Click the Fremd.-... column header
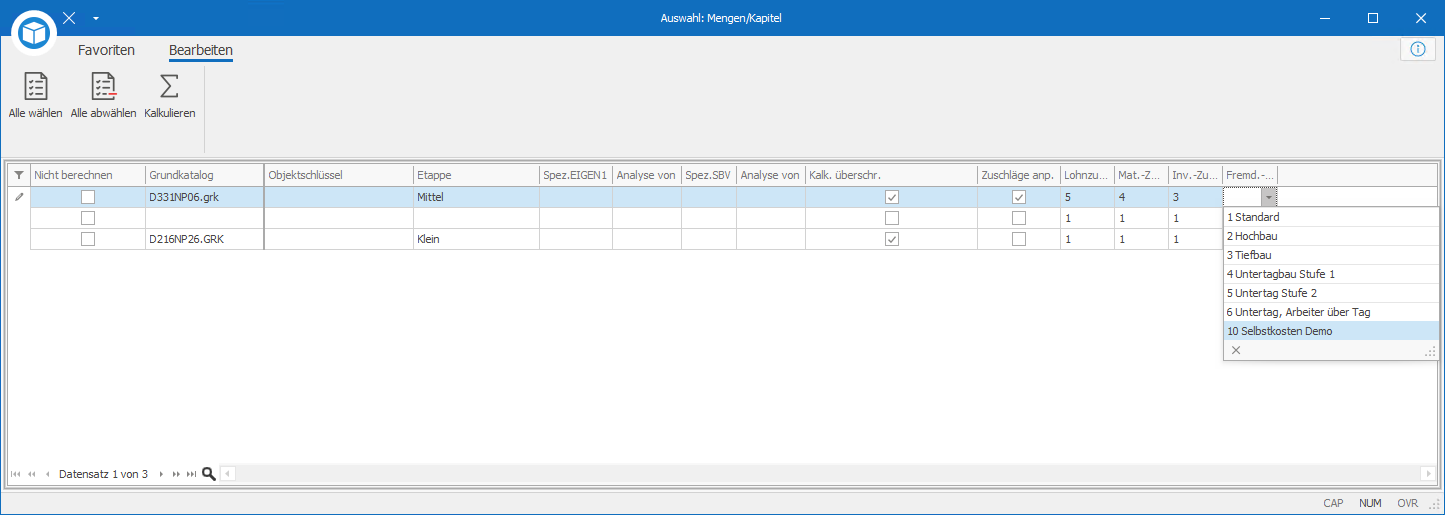1445x515 pixels. [x=1250, y=175]
